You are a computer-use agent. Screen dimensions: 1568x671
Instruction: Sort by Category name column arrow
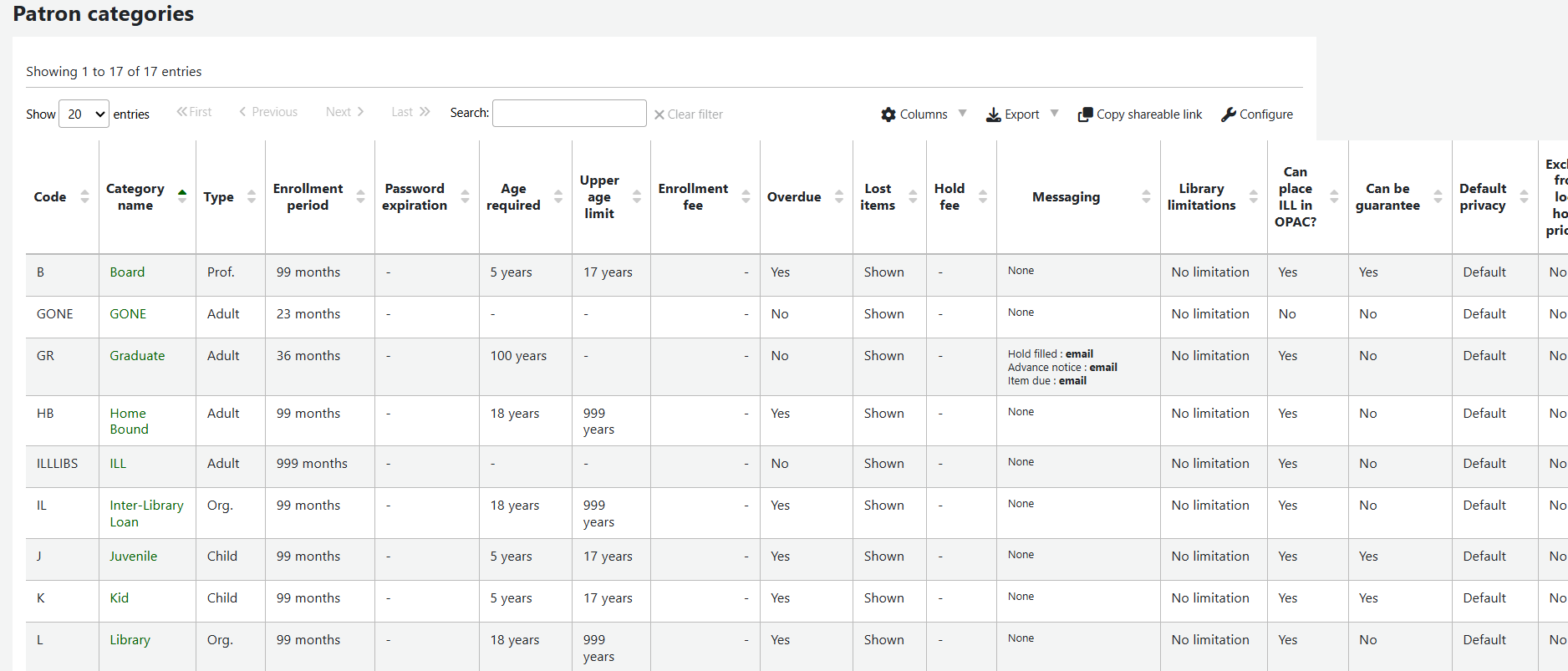click(x=182, y=197)
